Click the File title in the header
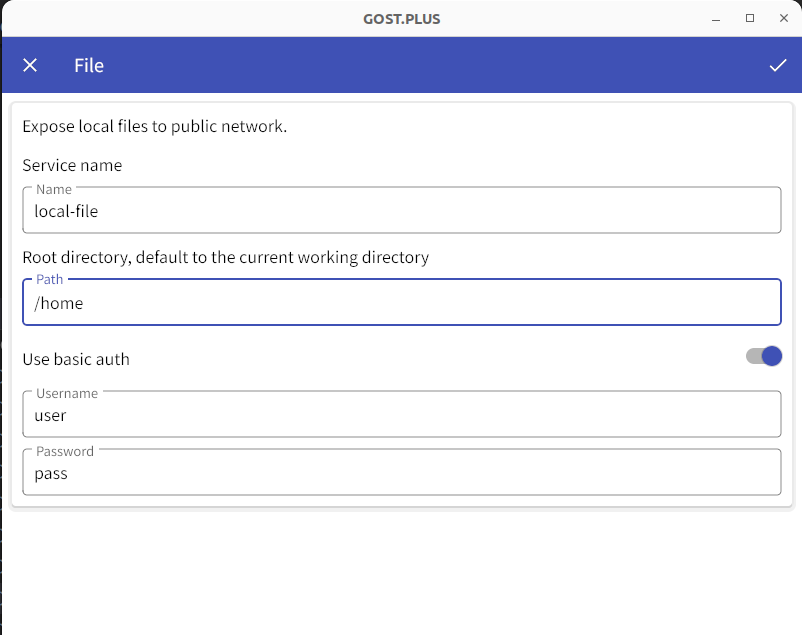 coord(89,65)
